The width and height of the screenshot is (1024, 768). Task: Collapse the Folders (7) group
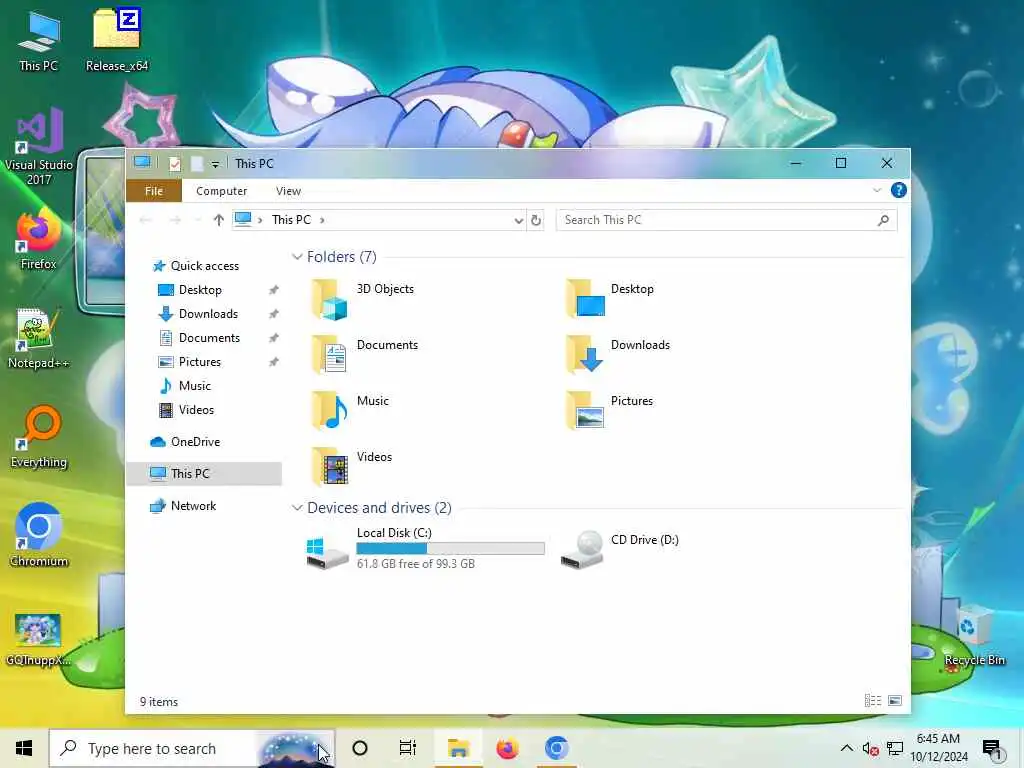pyautogui.click(x=297, y=257)
